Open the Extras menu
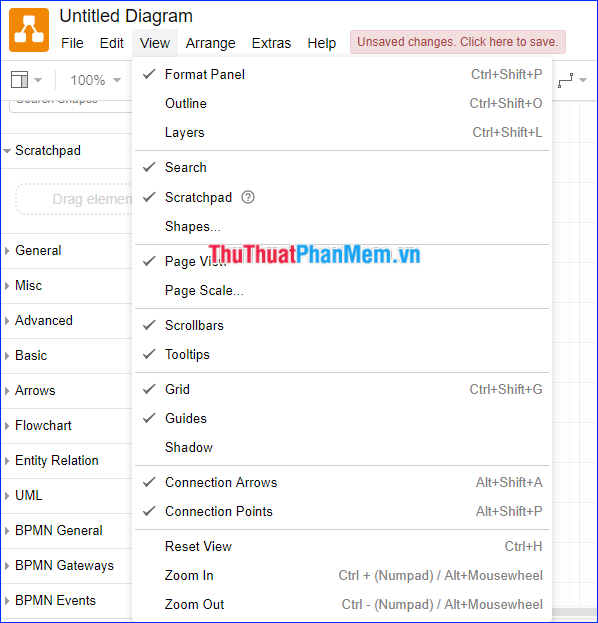 click(271, 43)
